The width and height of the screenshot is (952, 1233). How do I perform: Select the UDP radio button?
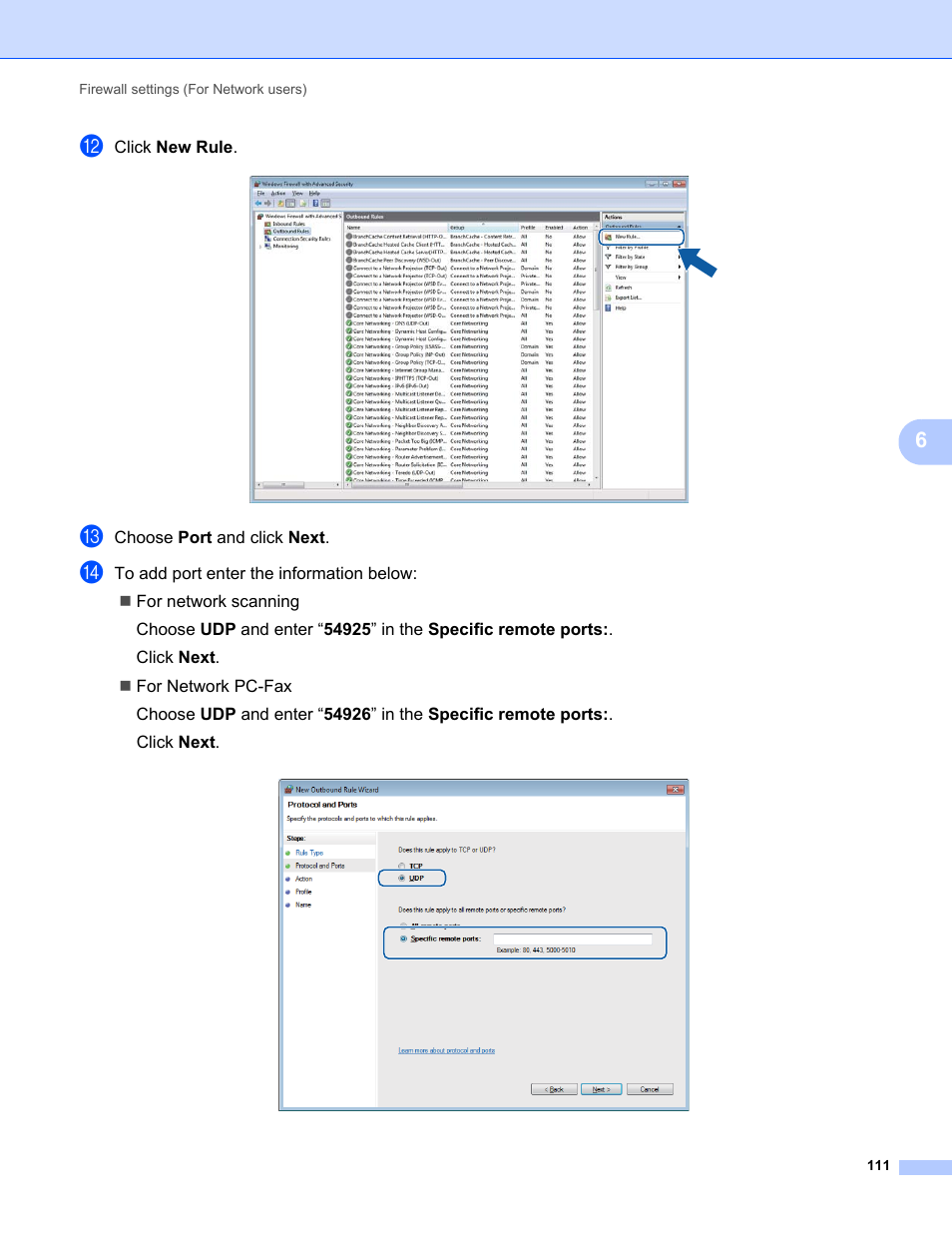(x=402, y=879)
